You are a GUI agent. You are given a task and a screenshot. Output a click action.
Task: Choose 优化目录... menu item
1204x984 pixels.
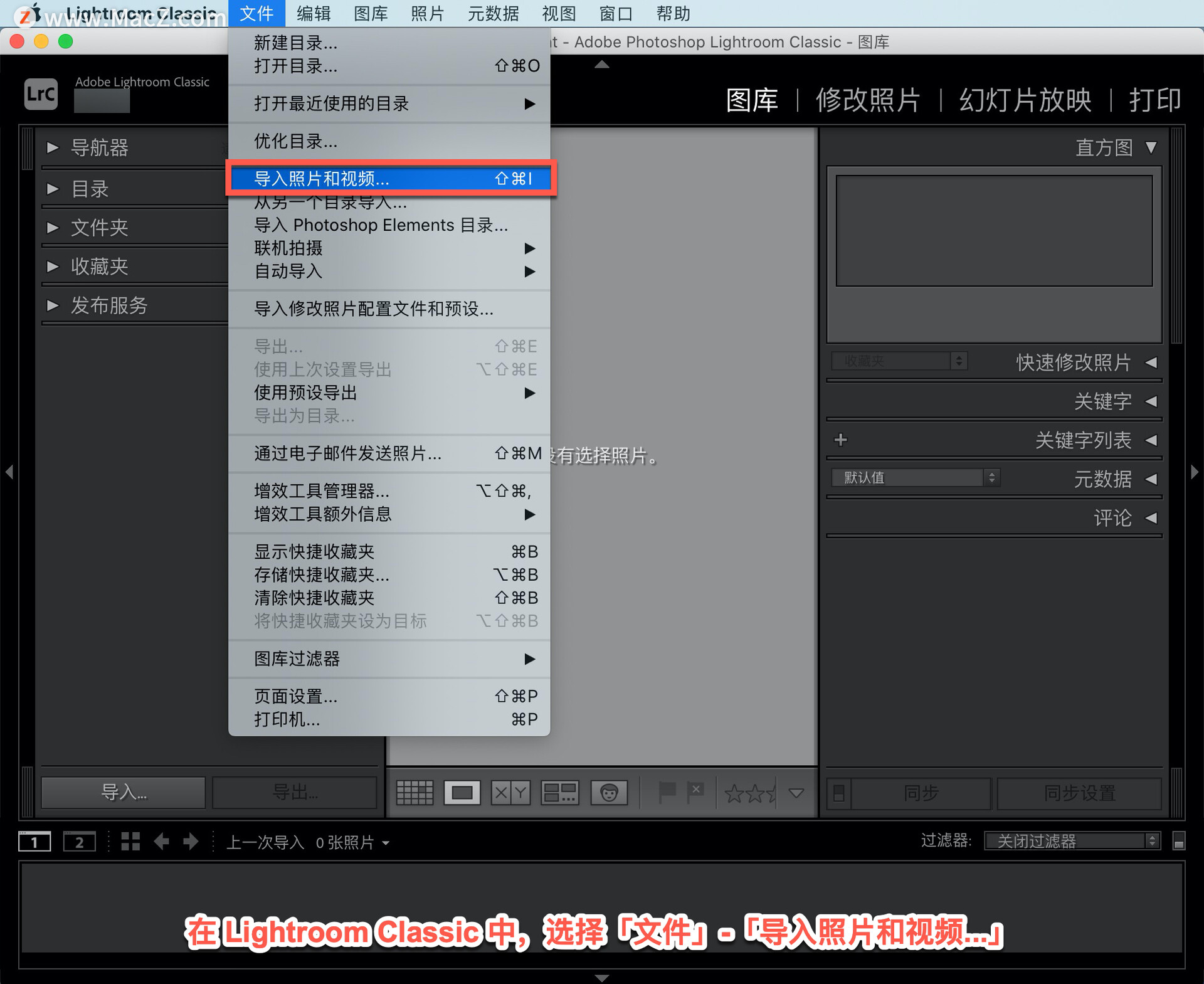389,141
